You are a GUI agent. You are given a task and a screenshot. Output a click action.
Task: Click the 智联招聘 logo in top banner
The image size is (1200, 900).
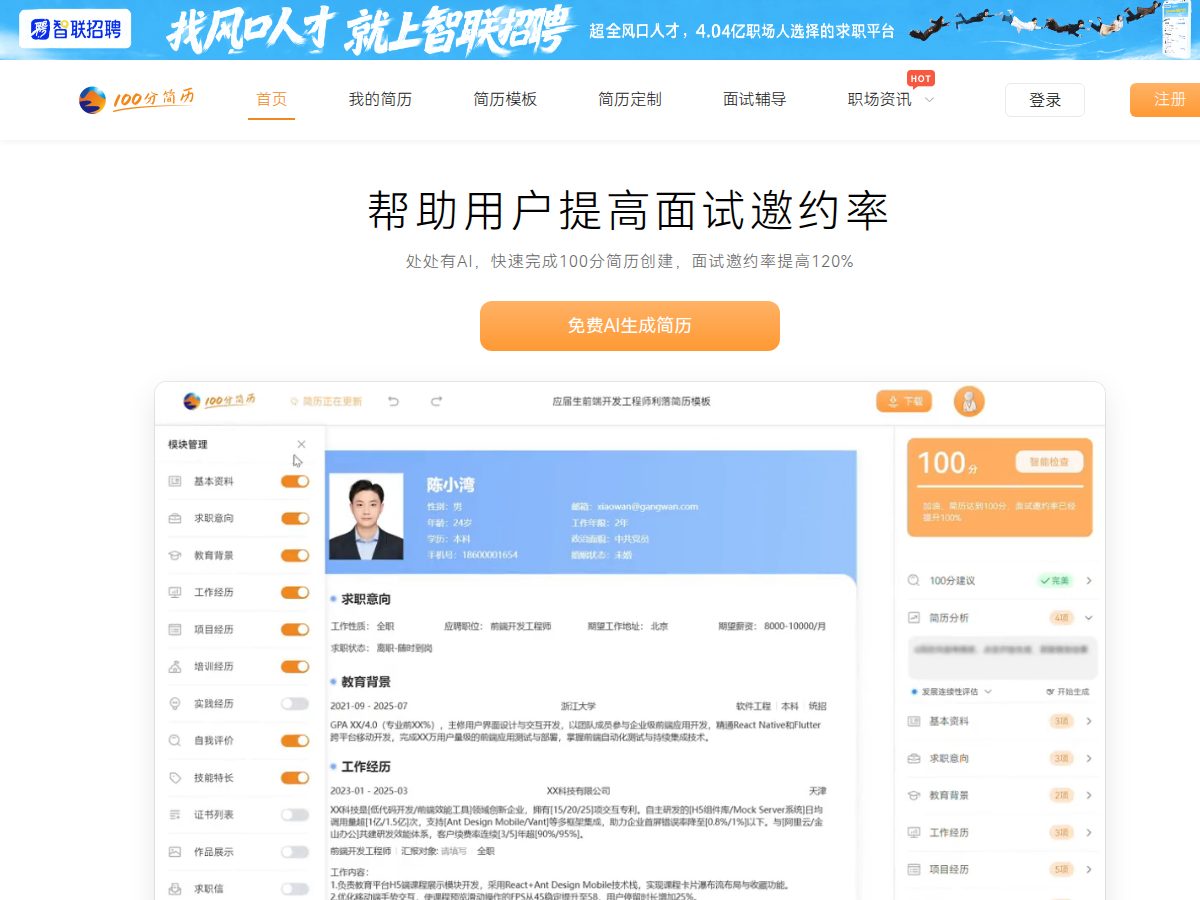[x=75, y=29]
